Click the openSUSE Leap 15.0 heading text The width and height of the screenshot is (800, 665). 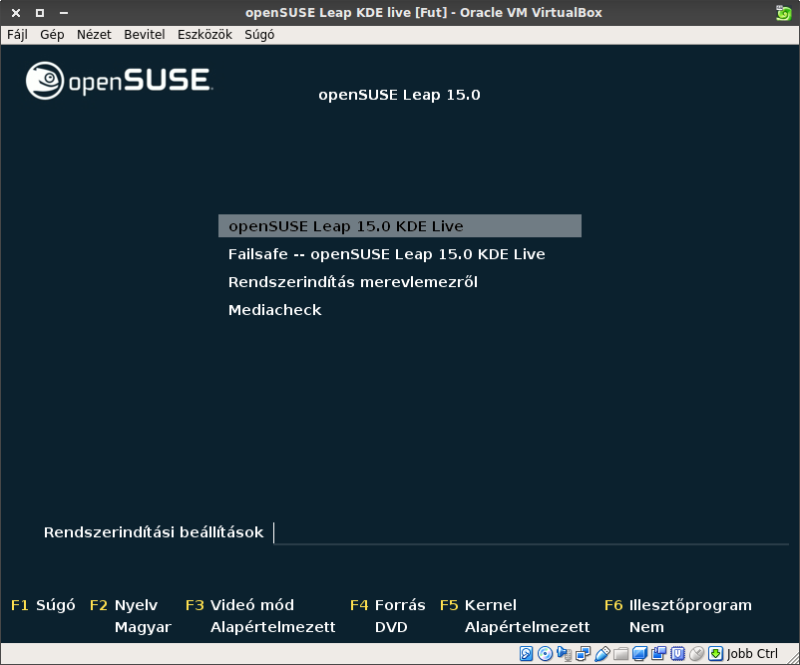[399, 95]
